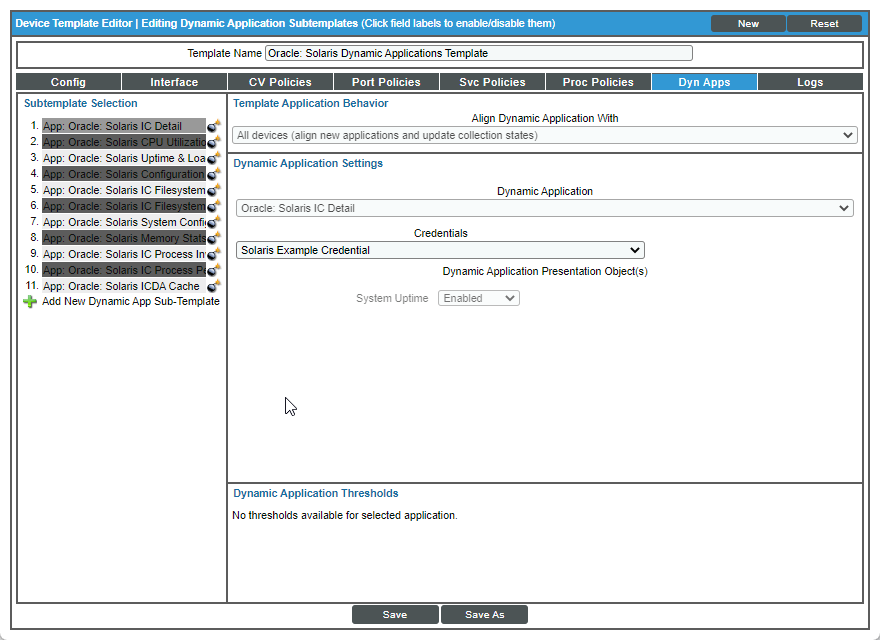Click bomb icon on row 9 IC Process
This screenshot has height=640, width=880.
[x=213, y=254]
